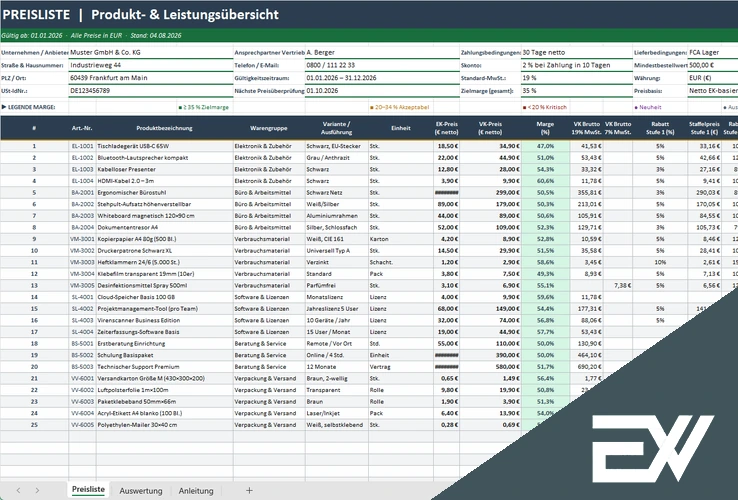Select 7,38 € in VK Brutto 7% column
This screenshot has width=738, height=500.
click(618, 285)
